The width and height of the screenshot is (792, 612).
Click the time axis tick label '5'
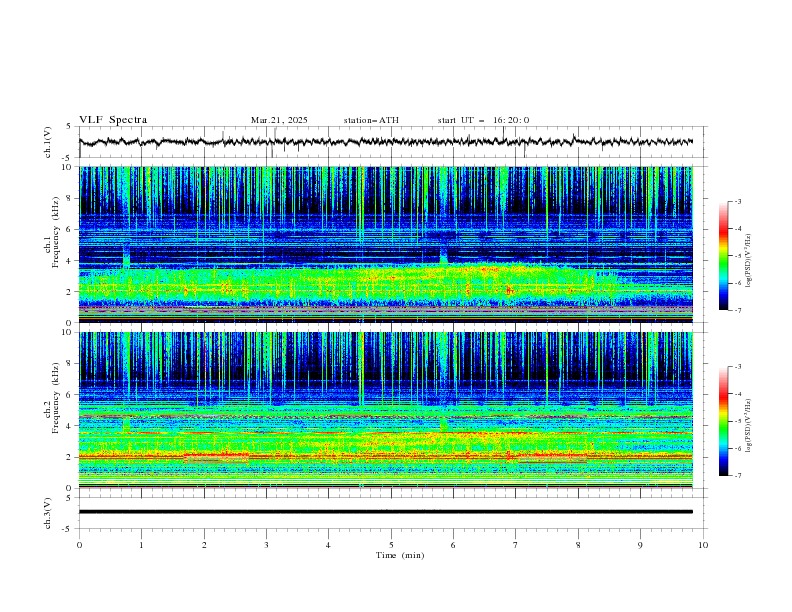[x=391, y=545]
